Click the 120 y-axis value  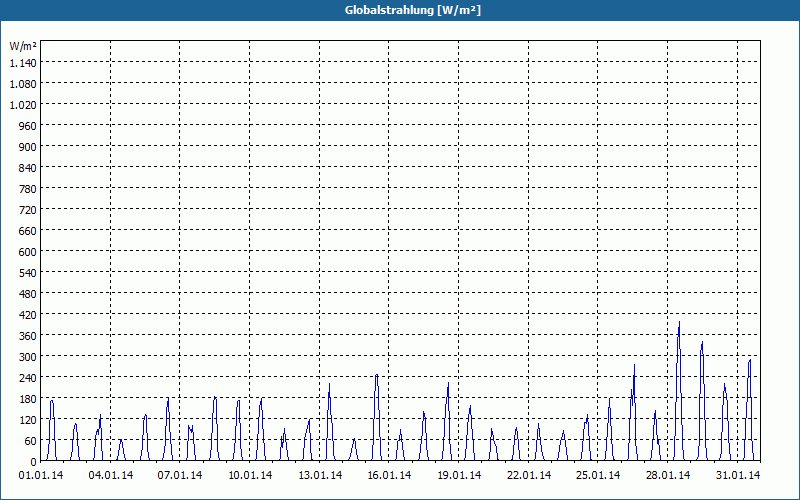(x=29, y=420)
